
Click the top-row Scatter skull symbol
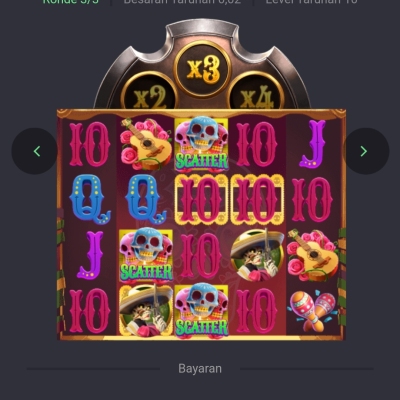point(201,144)
